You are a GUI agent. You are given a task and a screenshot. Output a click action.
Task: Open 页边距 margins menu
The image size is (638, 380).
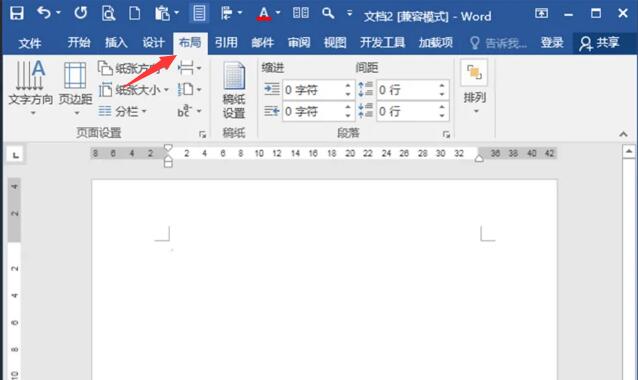[76, 88]
